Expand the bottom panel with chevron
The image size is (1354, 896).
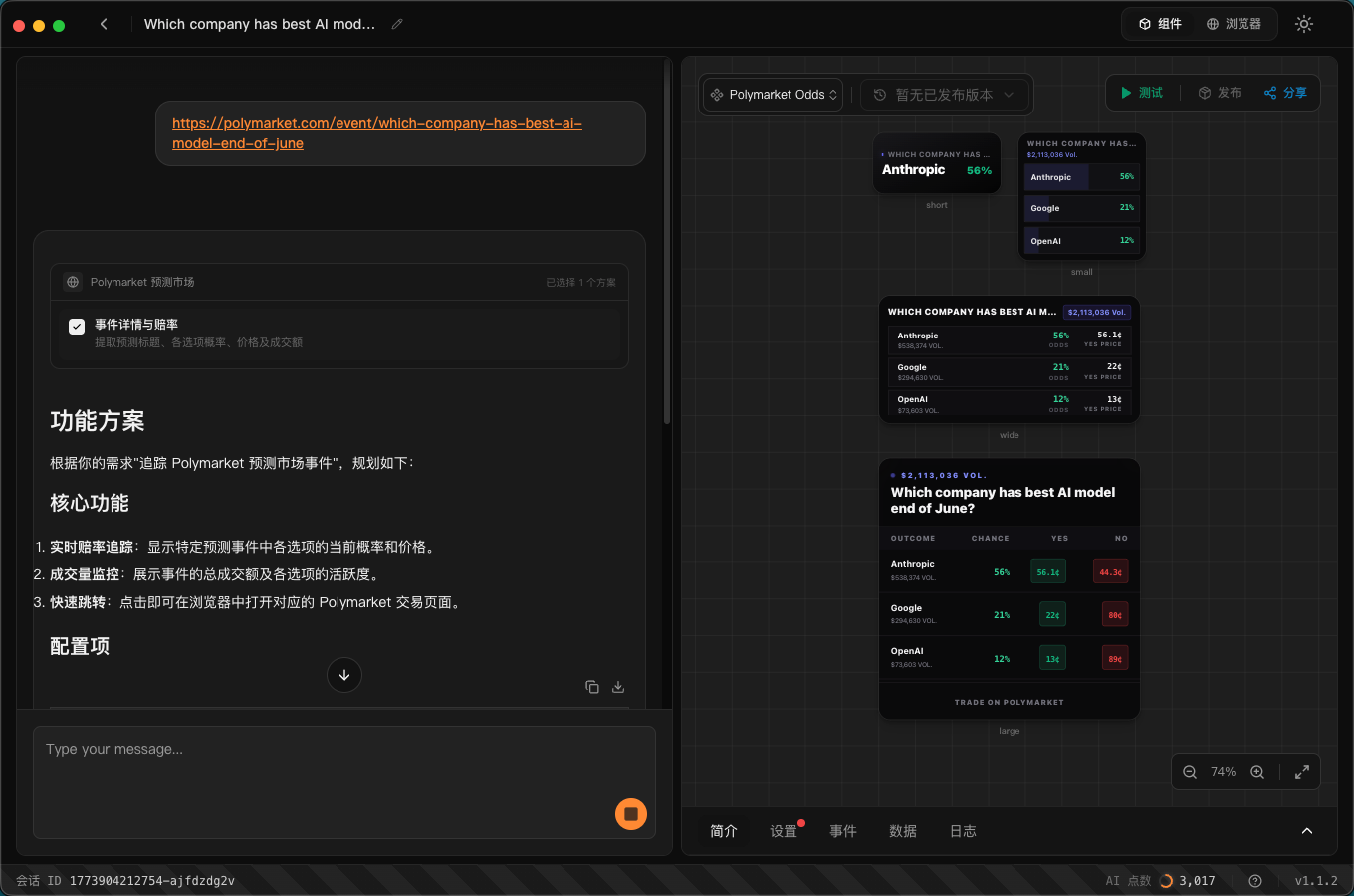pyautogui.click(x=1307, y=831)
